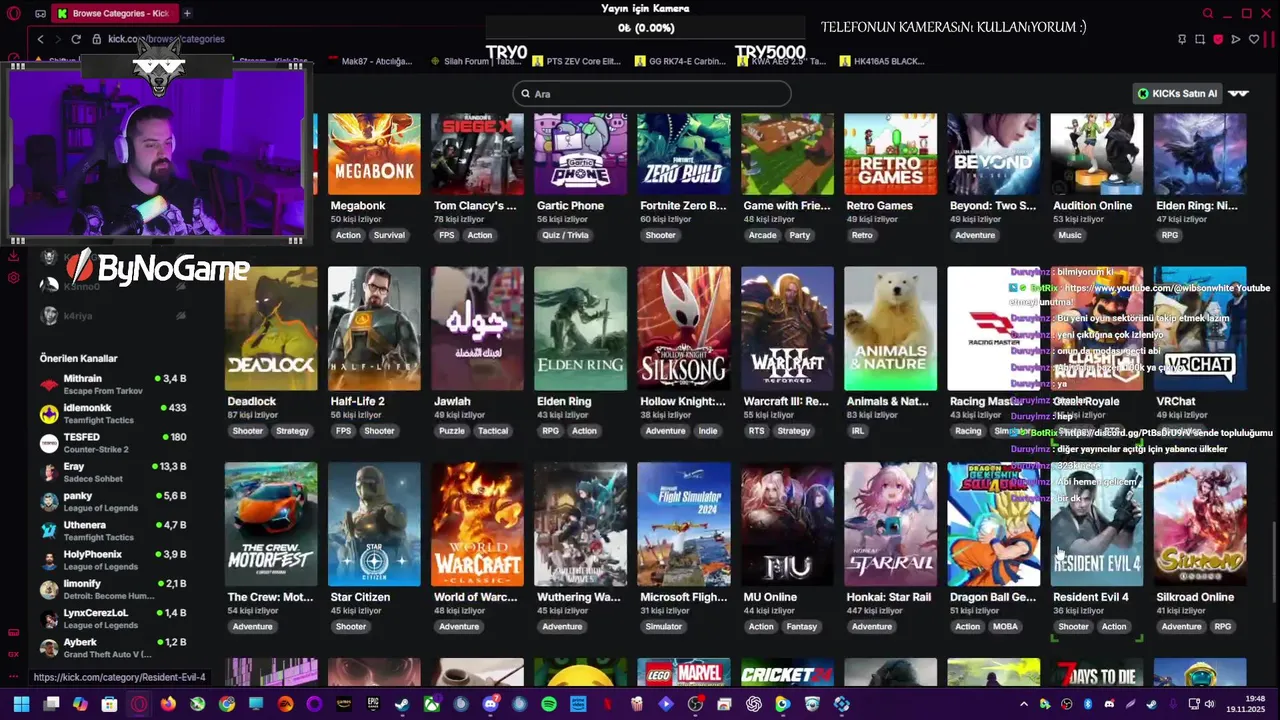Select Simulator tag under Microsoft Flight
Screen dimensions: 1280x720
[x=663, y=627]
